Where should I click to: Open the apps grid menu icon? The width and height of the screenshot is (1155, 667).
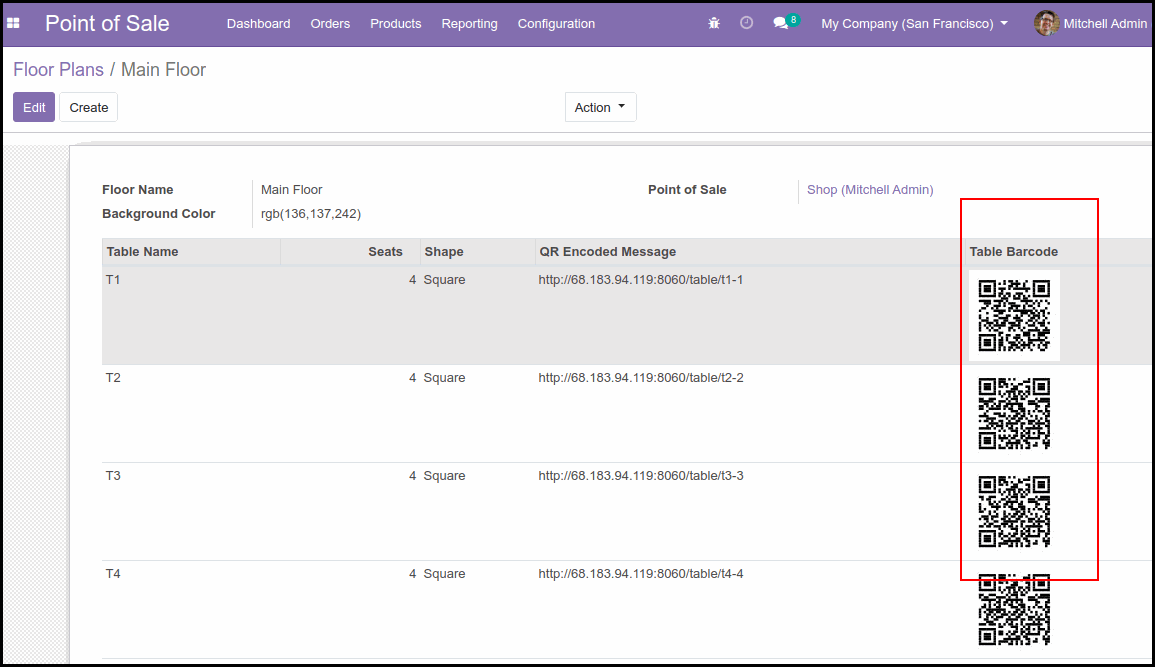(x=13, y=24)
